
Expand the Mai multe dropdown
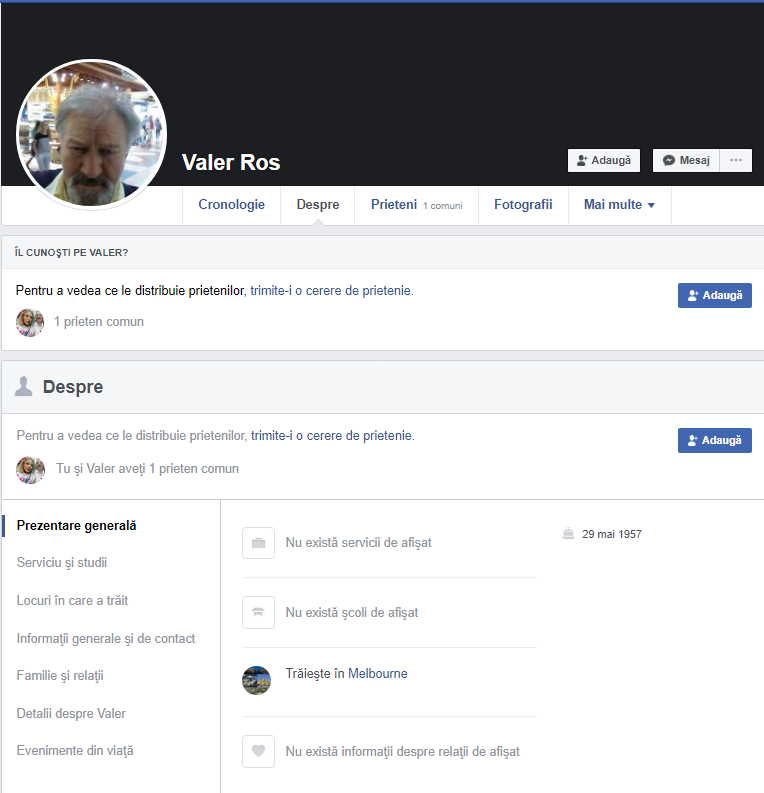(x=619, y=204)
